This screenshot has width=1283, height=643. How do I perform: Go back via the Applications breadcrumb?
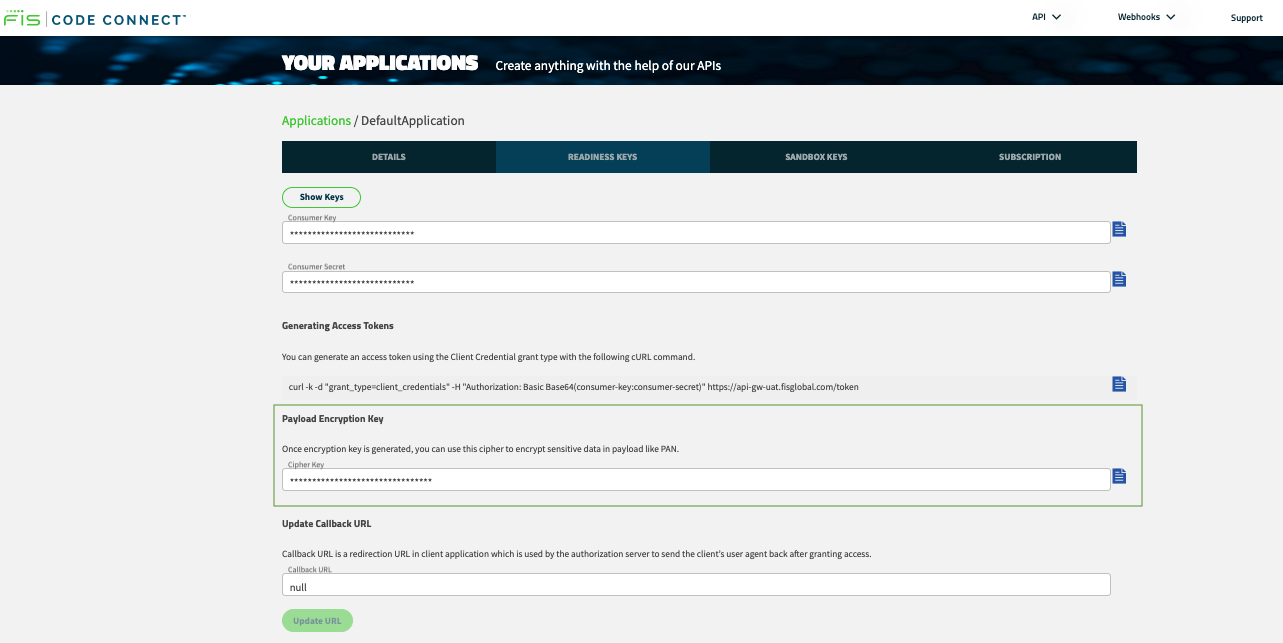[x=316, y=120]
